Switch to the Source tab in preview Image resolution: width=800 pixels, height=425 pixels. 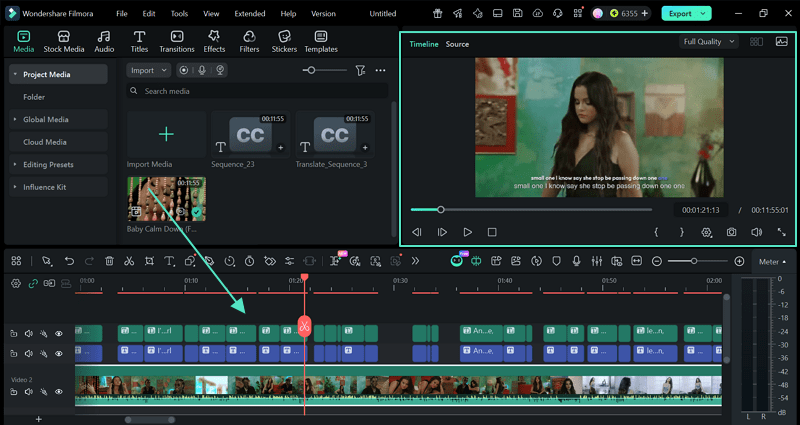click(x=457, y=44)
